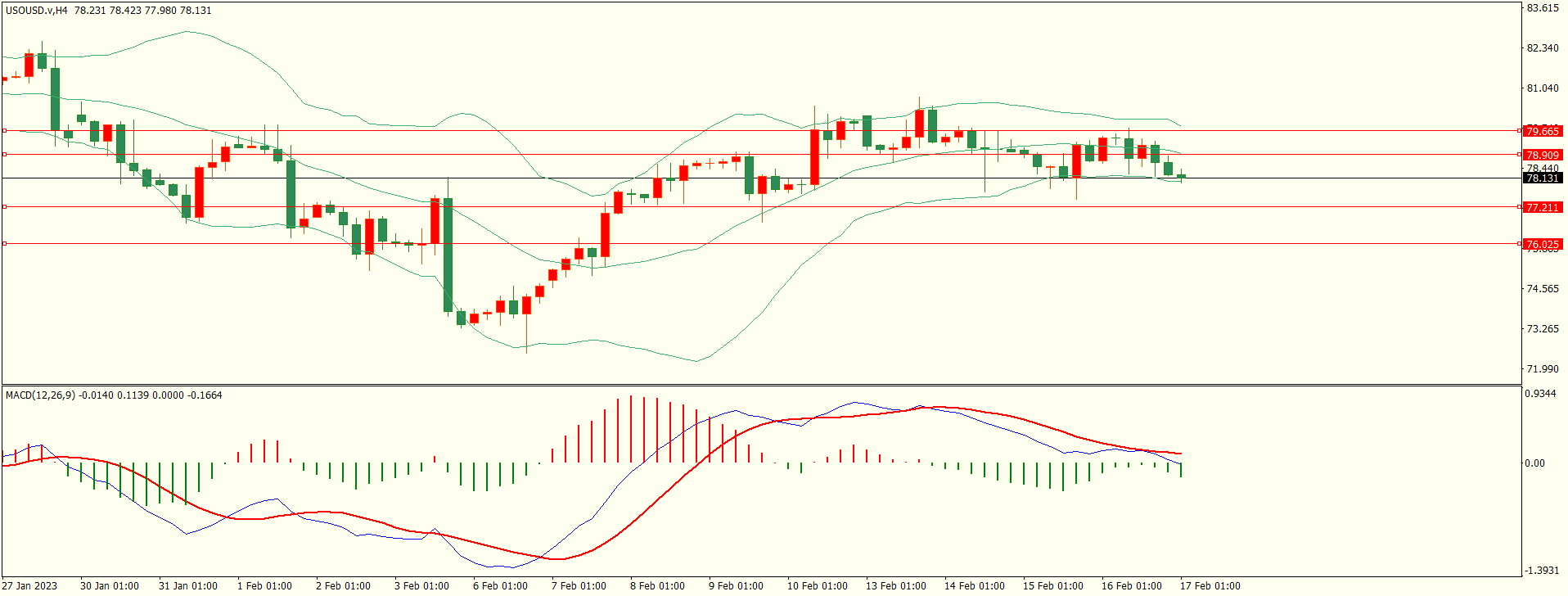Click the 76.025 price level tag
This screenshot has width=1568, height=596.
coord(1542,244)
